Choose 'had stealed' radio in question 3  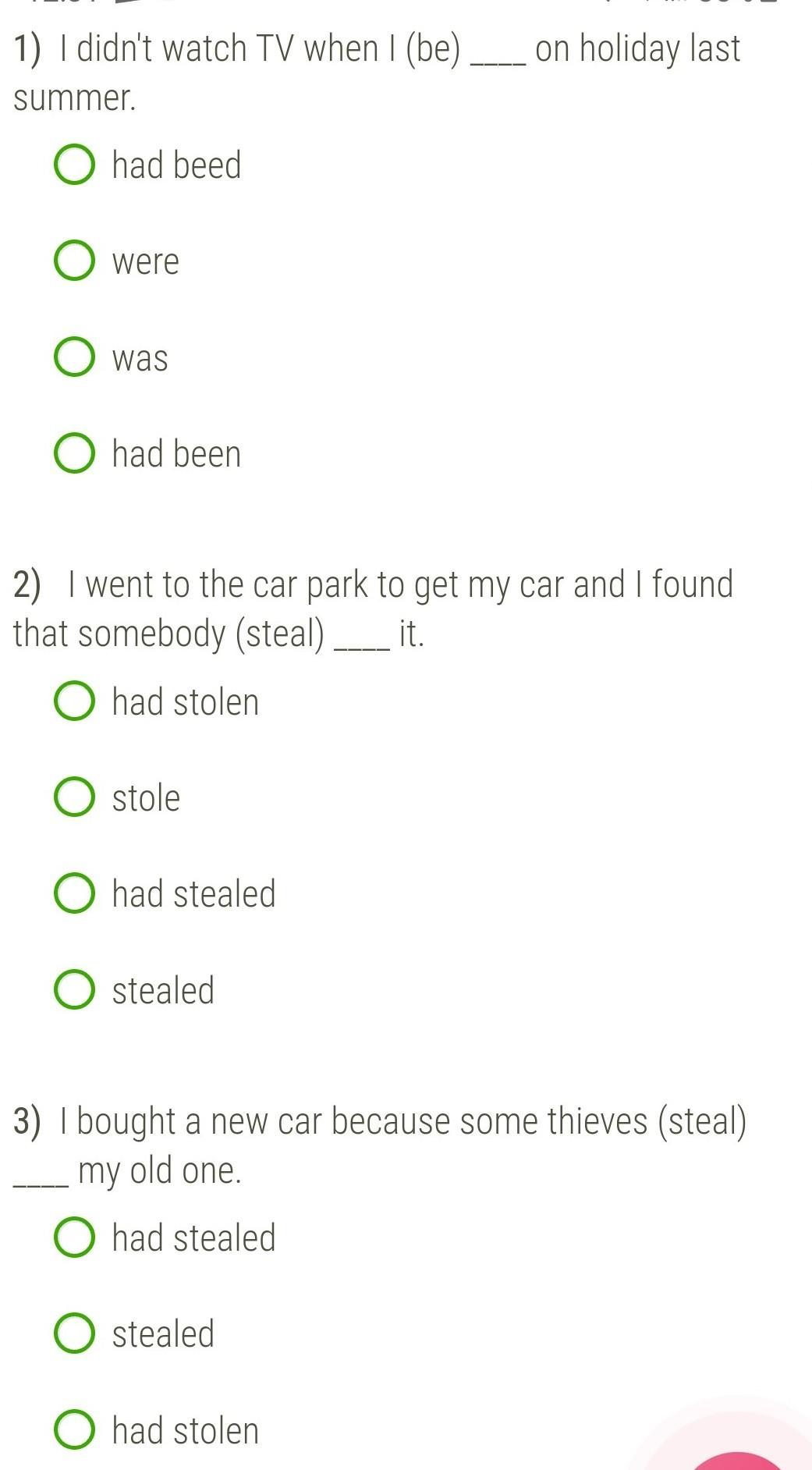[75, 1237]
